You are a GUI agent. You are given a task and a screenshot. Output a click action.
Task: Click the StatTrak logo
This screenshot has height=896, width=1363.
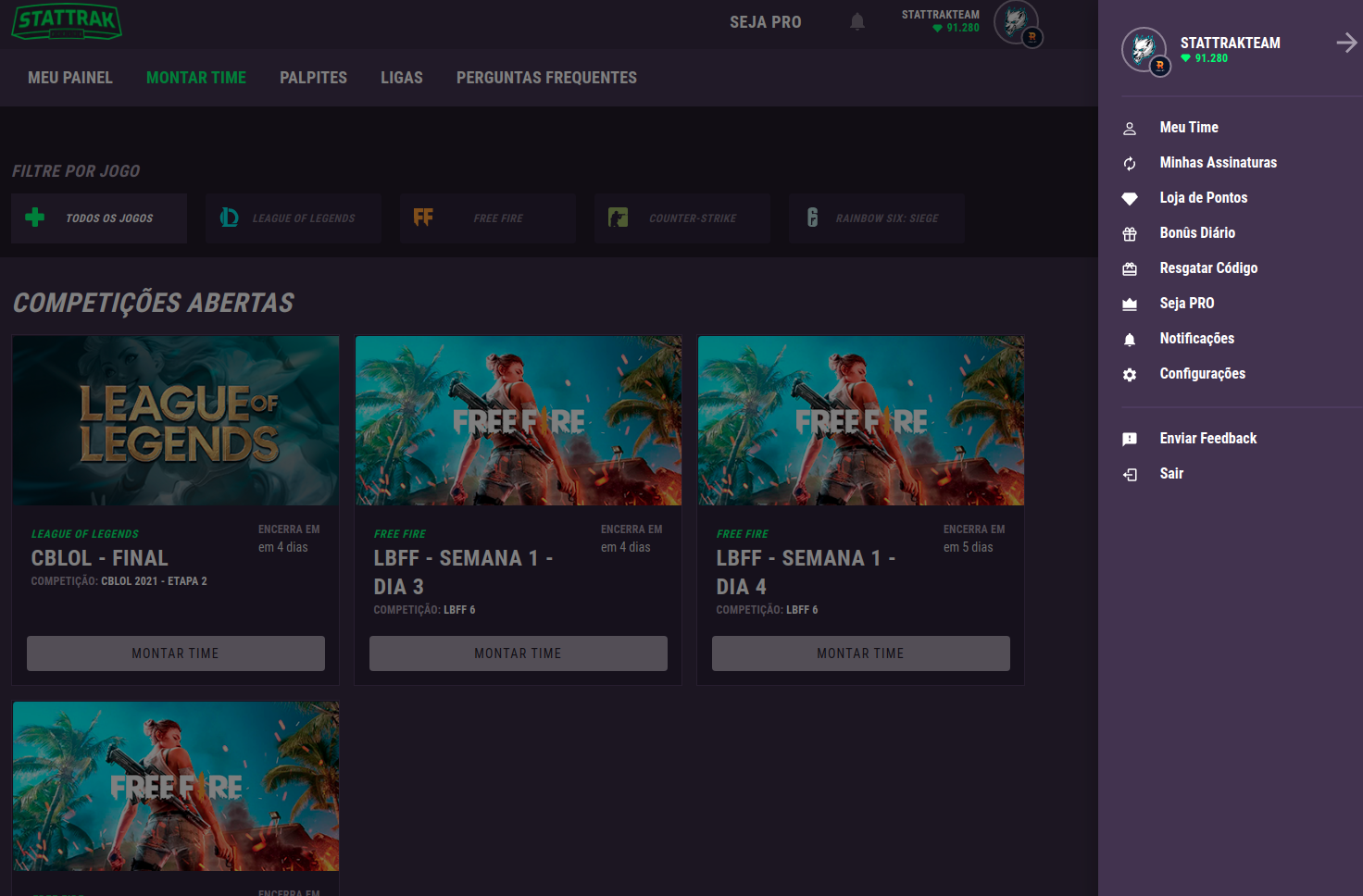[x=67, y=21]
